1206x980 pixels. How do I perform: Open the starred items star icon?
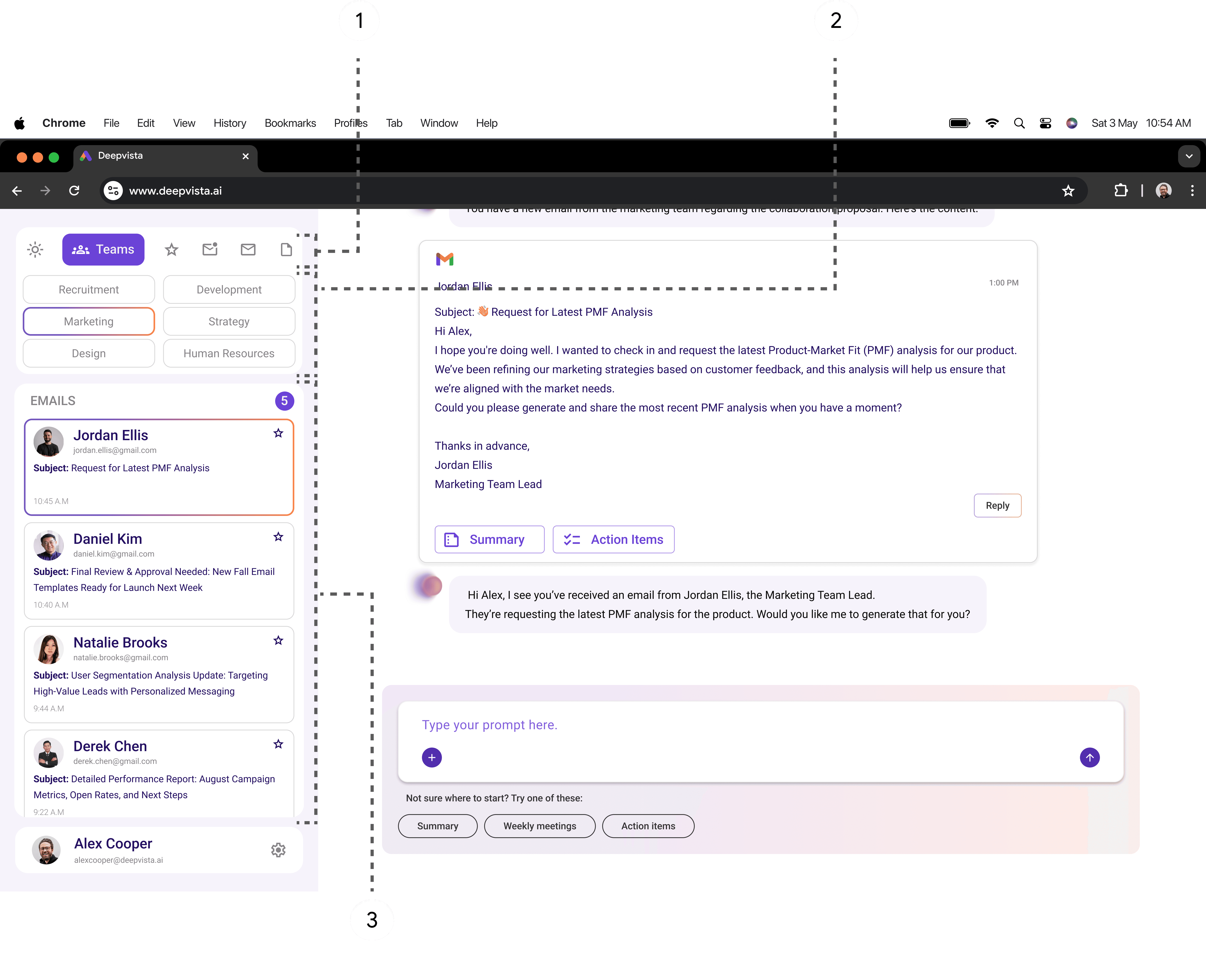click(172, 250)
